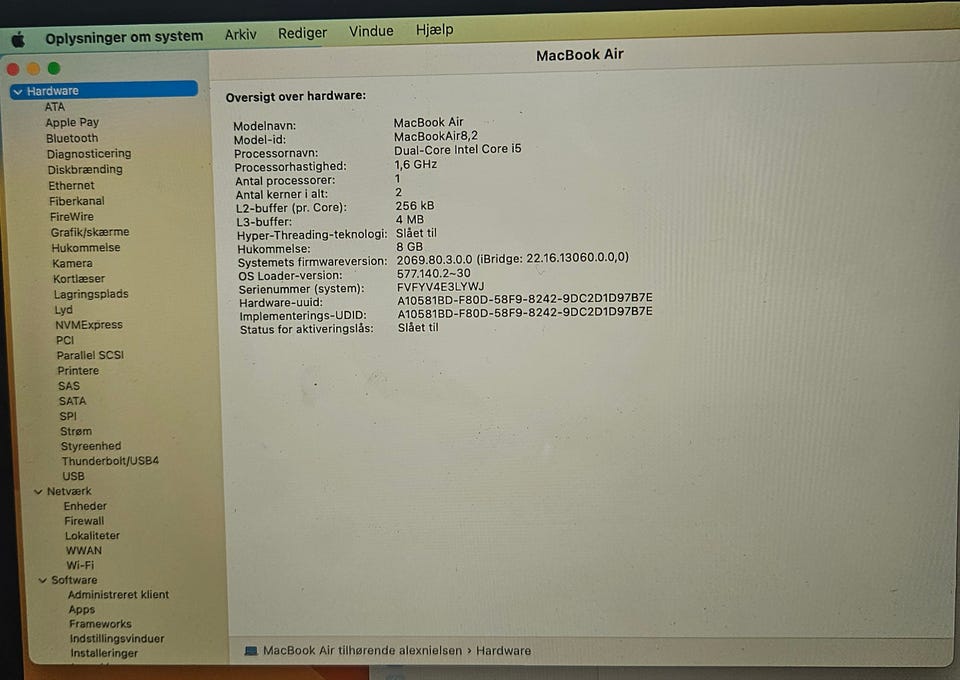The width and height of the screenshot is (960, 680).
Task: Select Kamera in the sidebar
Action: click(x=72, y=263)
